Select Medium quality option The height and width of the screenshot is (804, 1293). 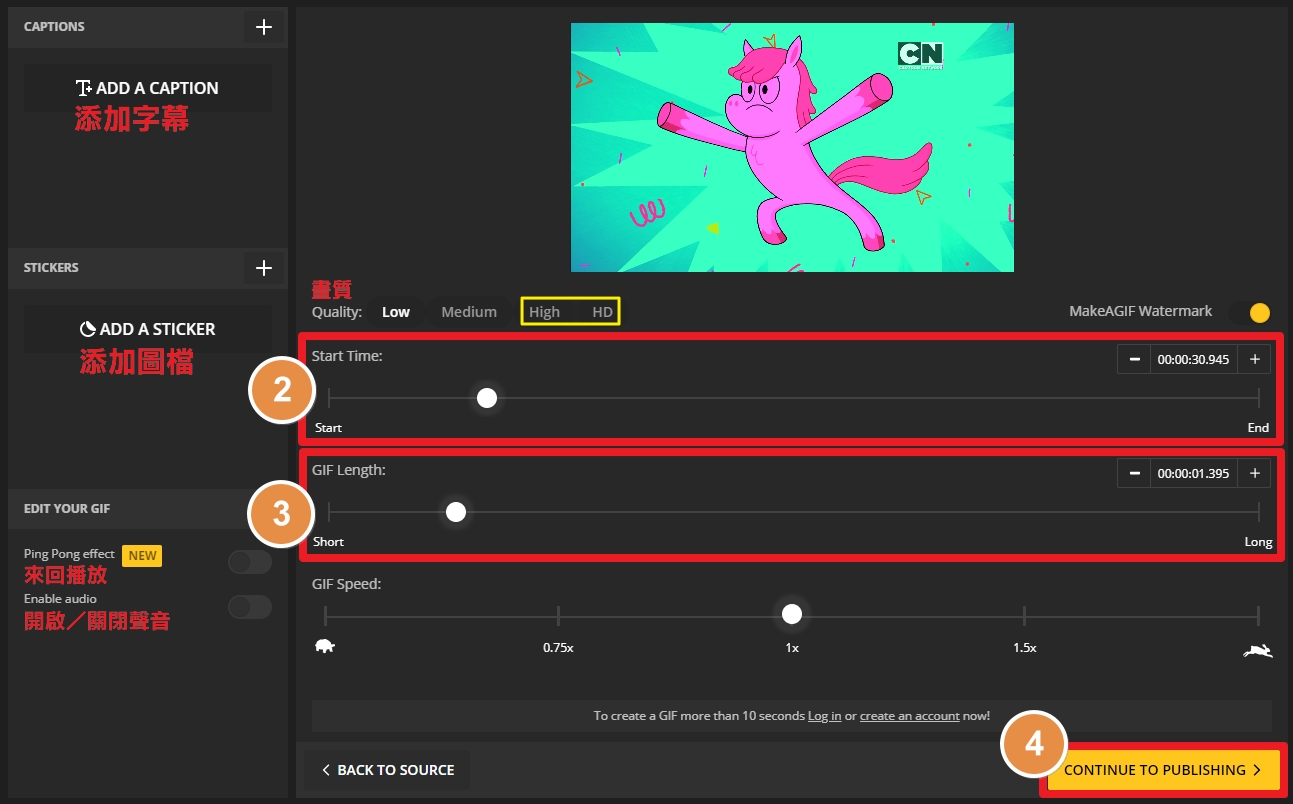469,312
